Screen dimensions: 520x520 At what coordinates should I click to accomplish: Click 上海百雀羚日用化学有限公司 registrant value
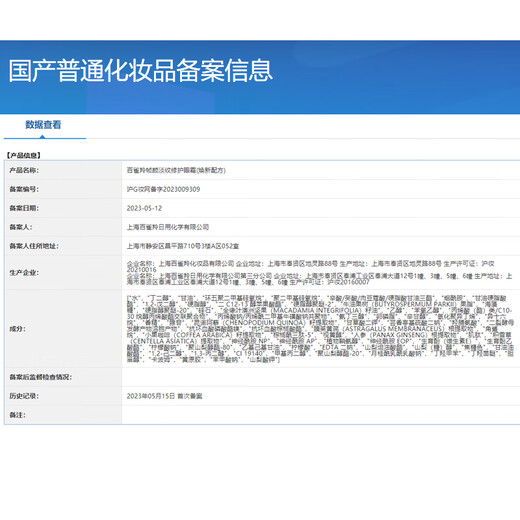168,227
